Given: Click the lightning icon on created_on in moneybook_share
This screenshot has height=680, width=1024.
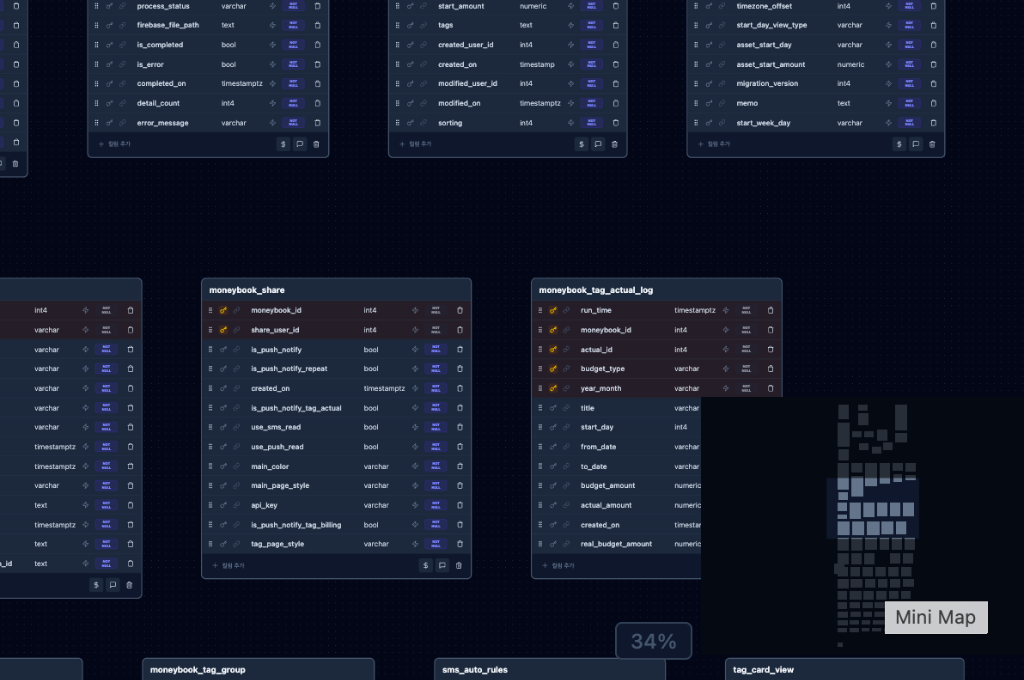Looking at the screenshot, I should click(x=415, y=388).
